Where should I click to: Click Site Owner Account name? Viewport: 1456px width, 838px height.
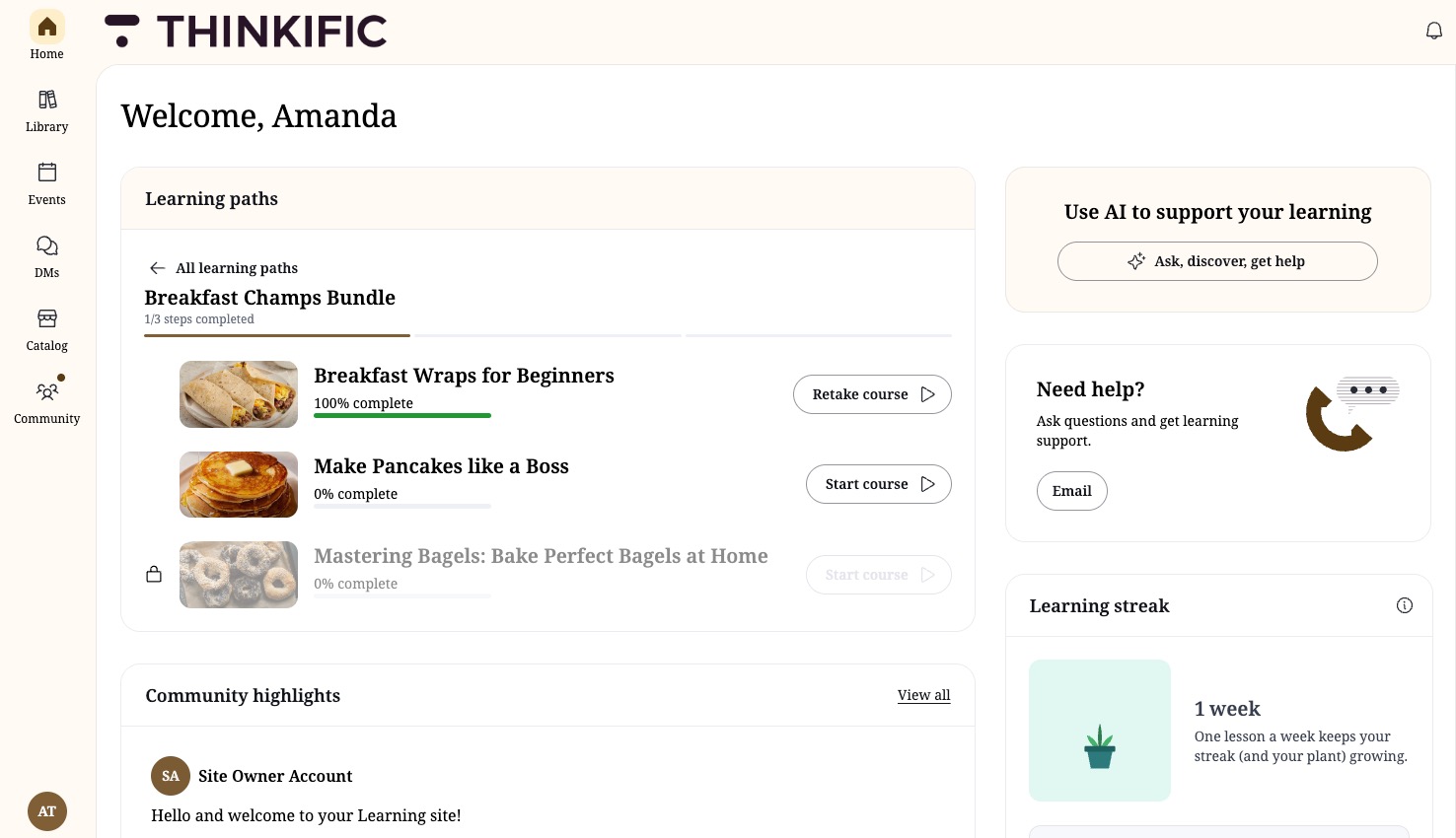tap(275, 776)
